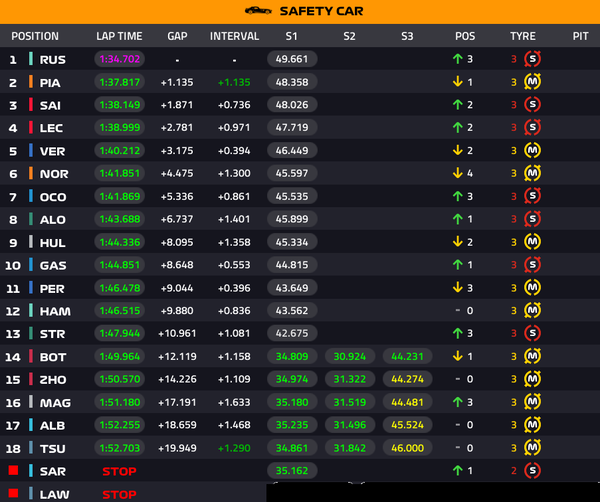This screenshot has height=502, width=600.
Task: Click the safety car icon in banner
Action: coord(258,11)
